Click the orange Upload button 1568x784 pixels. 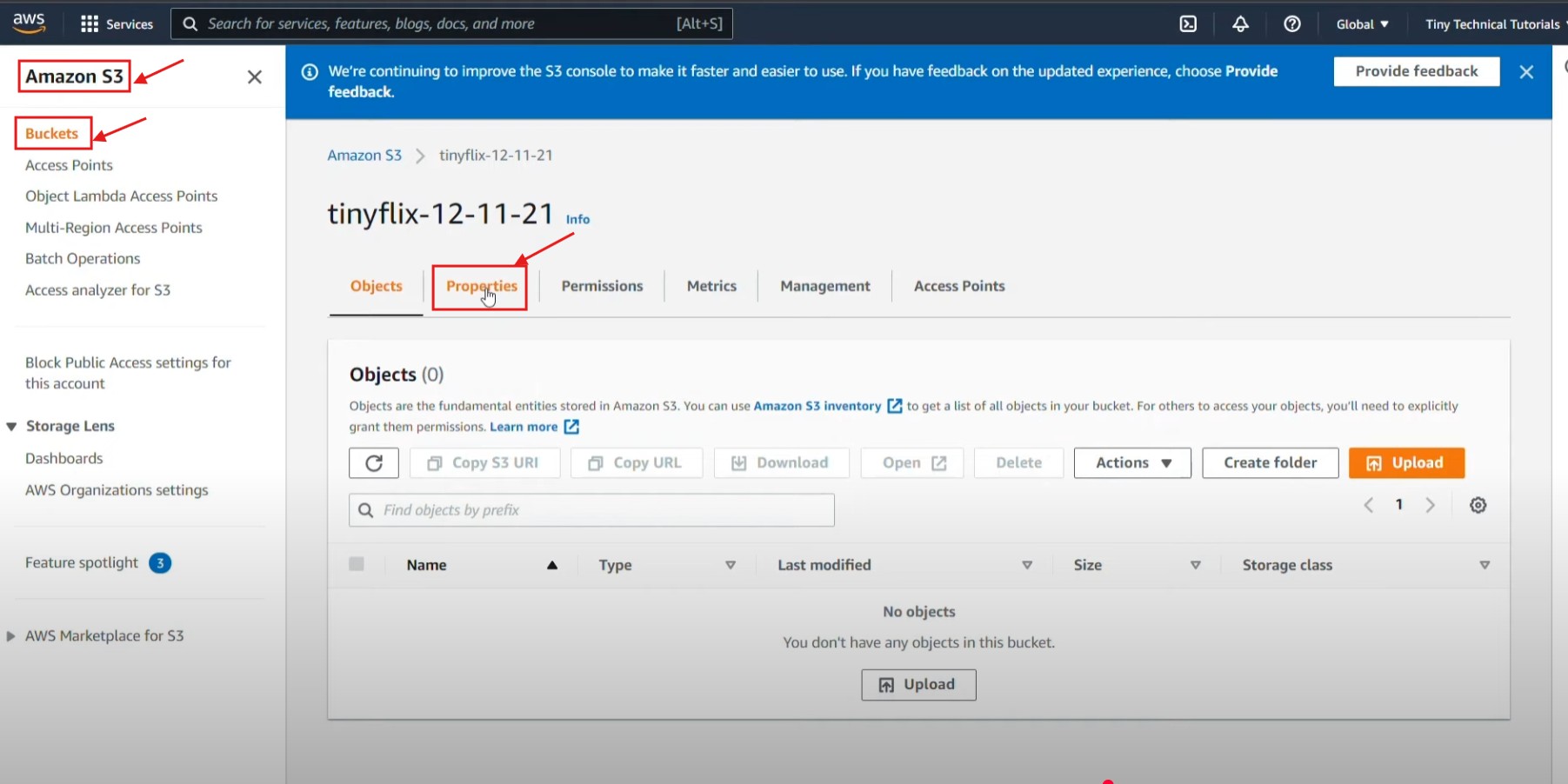pos(1406,463)
